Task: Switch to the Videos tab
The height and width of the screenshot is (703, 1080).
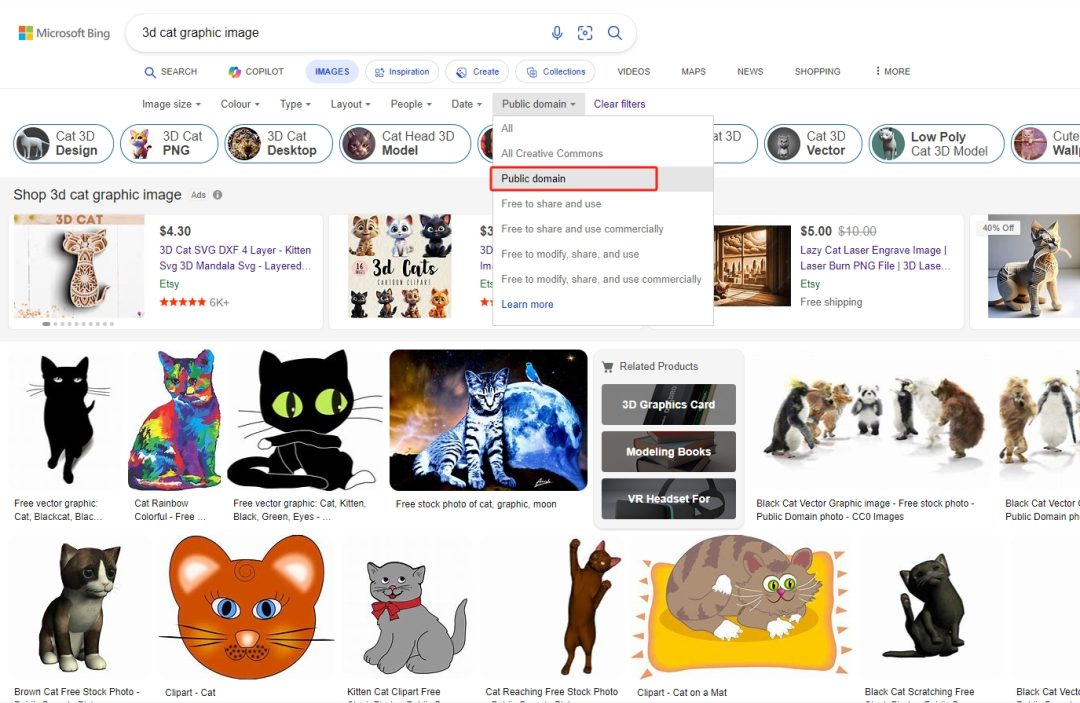Action: (x=633, y=72)
